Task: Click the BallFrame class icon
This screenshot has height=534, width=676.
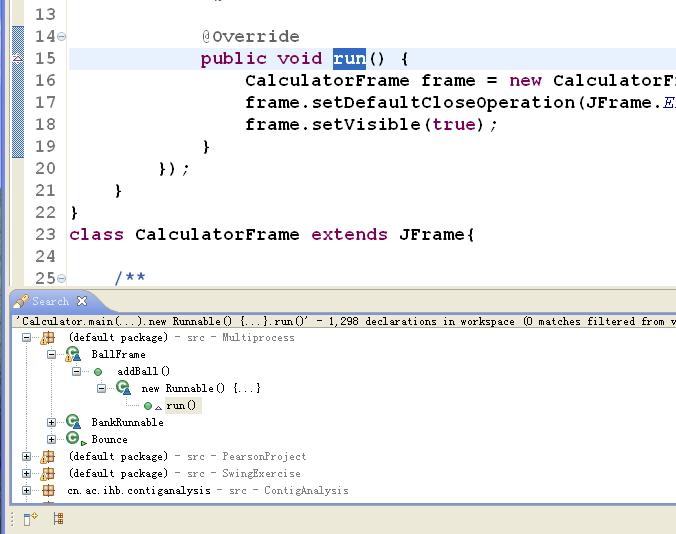Action: [73, 354]
